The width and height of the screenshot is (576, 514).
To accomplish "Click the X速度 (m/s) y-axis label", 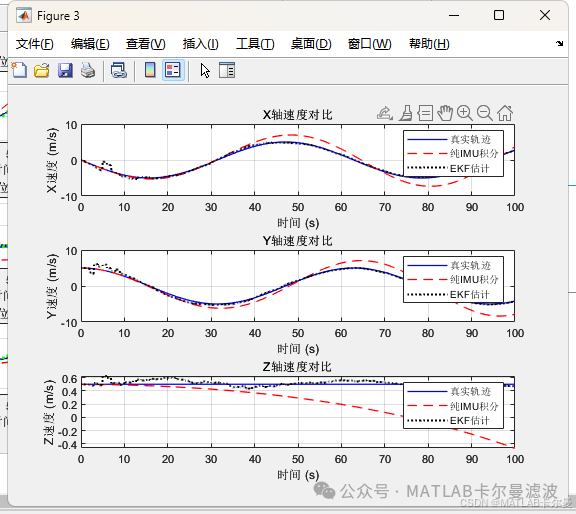I will [x=52, y=160].
